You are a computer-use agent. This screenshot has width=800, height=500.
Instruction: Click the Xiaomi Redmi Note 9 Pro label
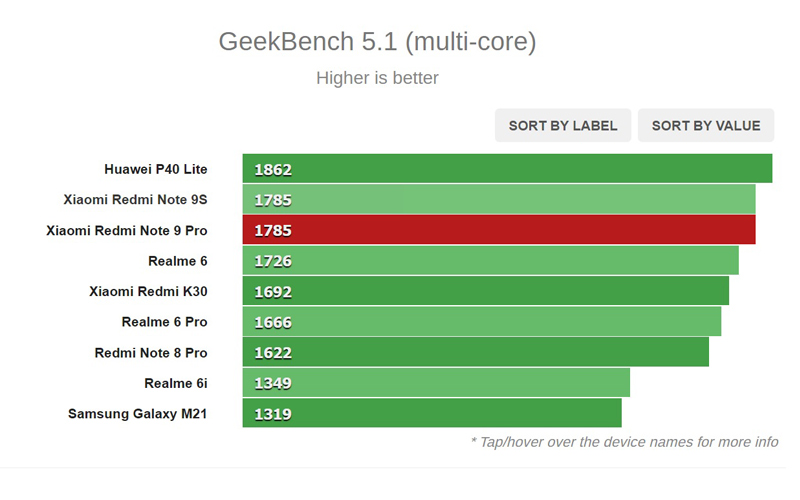(127, 230)
